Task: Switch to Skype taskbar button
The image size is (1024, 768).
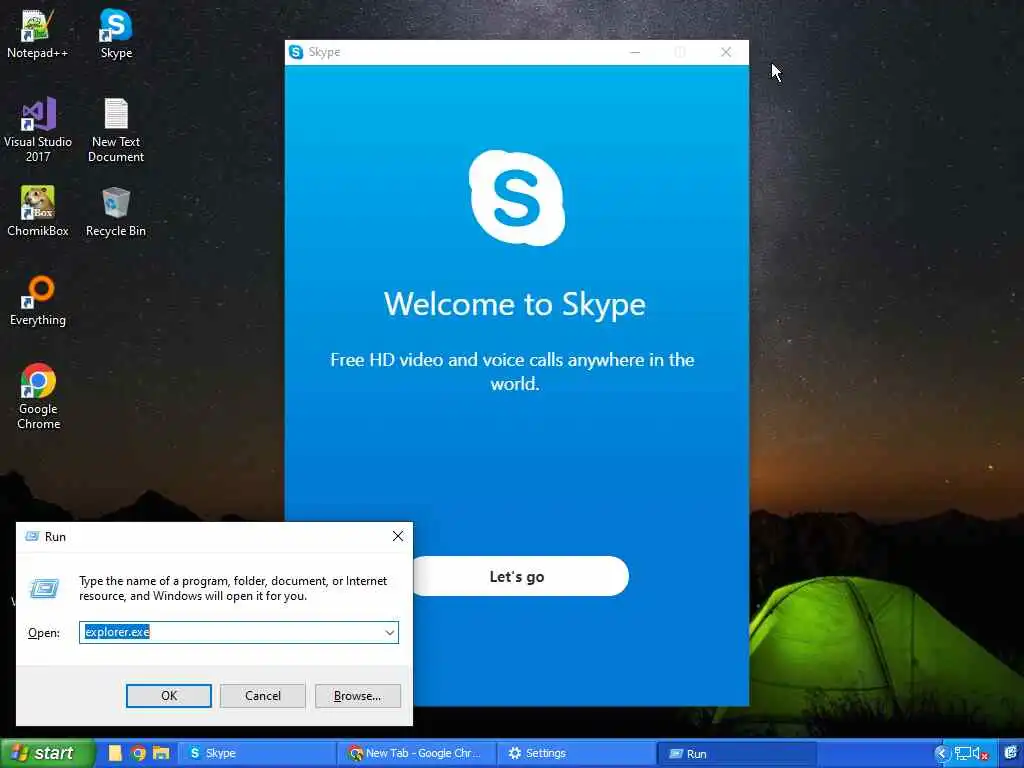Action: click(257, 753)
